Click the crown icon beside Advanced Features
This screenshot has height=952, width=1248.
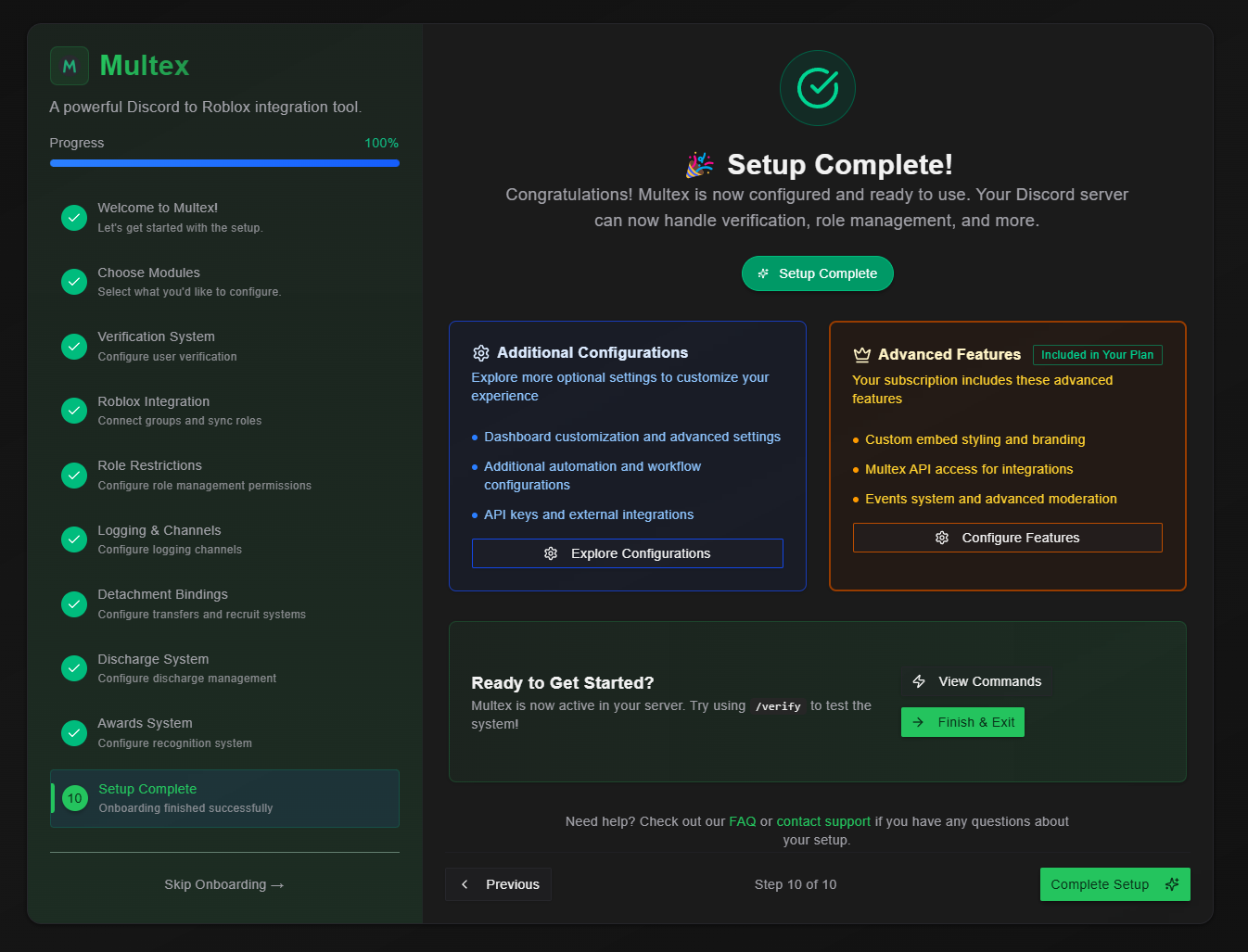click(x=862, y=355)
